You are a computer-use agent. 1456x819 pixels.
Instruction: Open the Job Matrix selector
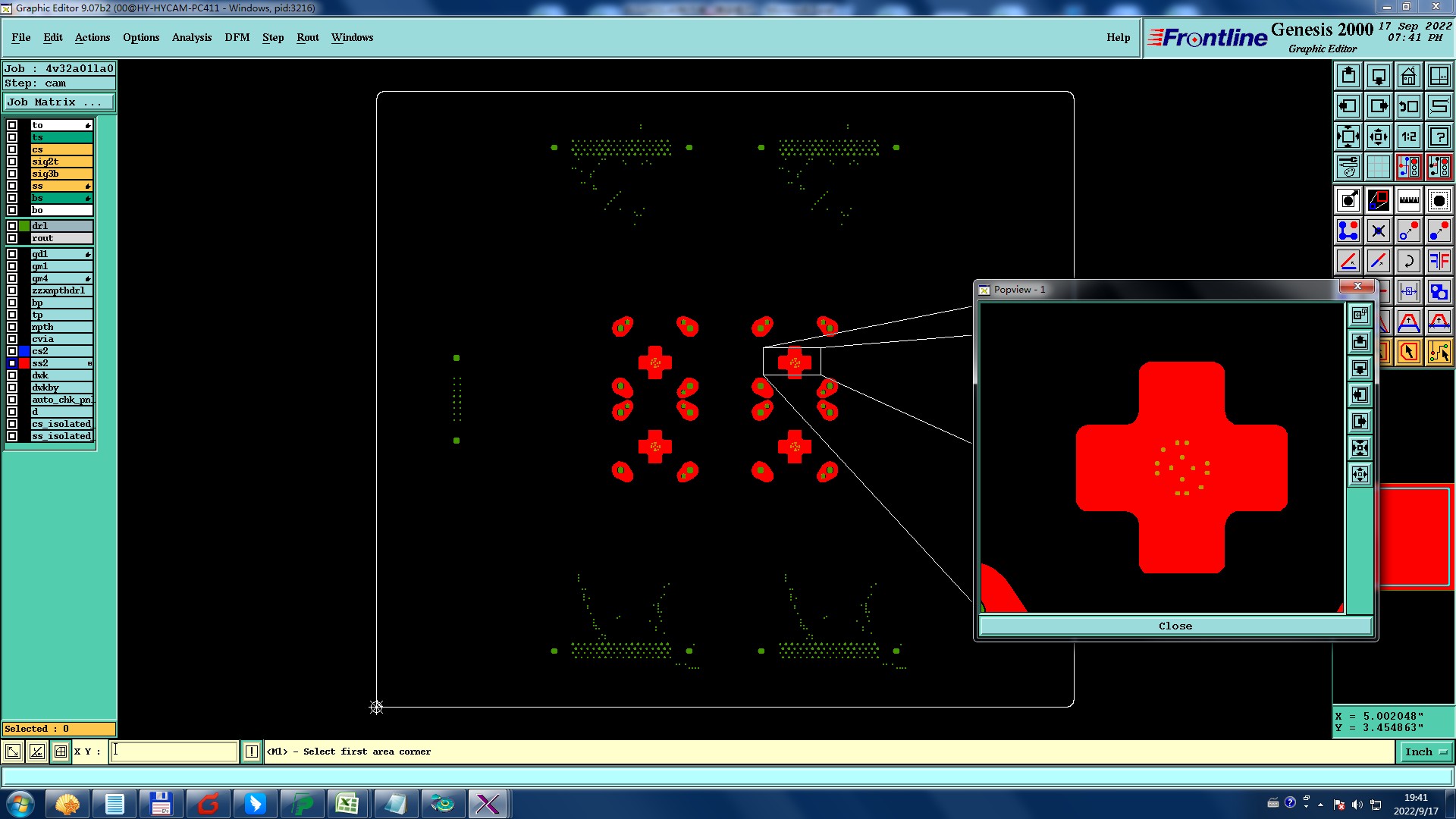[x=59, y=102]
